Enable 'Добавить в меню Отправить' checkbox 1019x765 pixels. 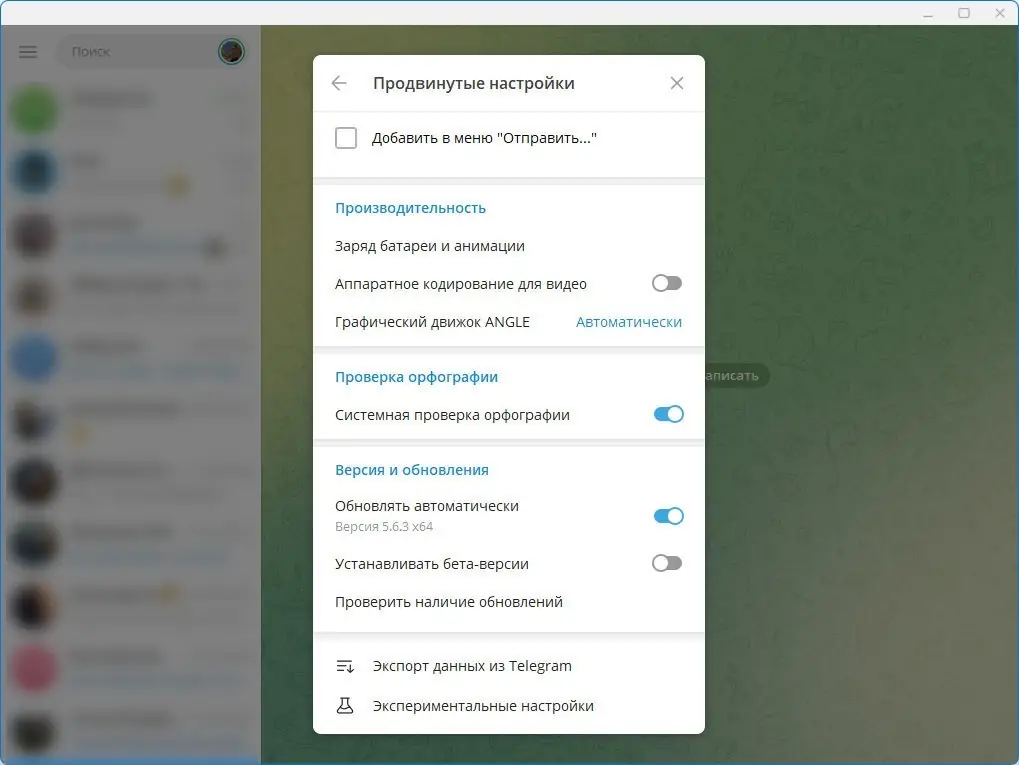point(346,138)
